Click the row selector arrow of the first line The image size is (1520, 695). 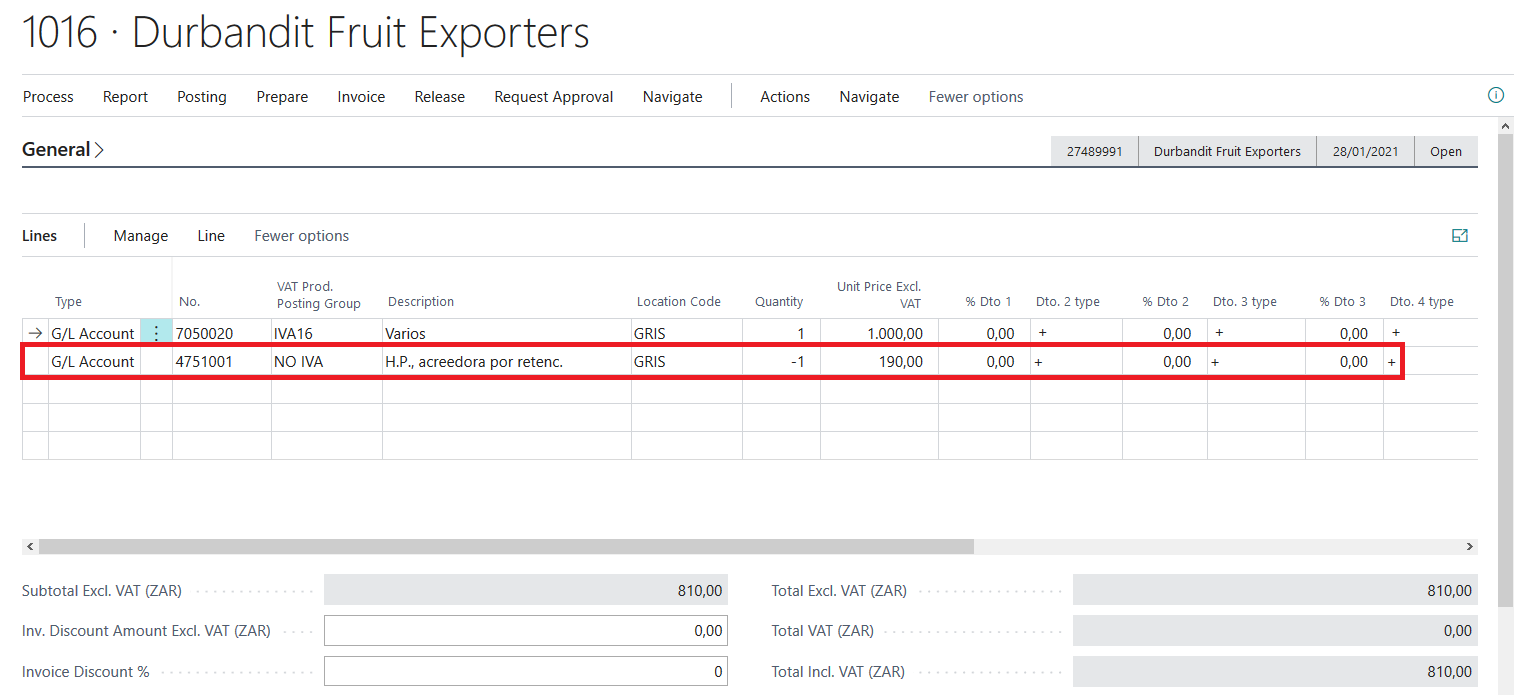(x=36, y=333)
